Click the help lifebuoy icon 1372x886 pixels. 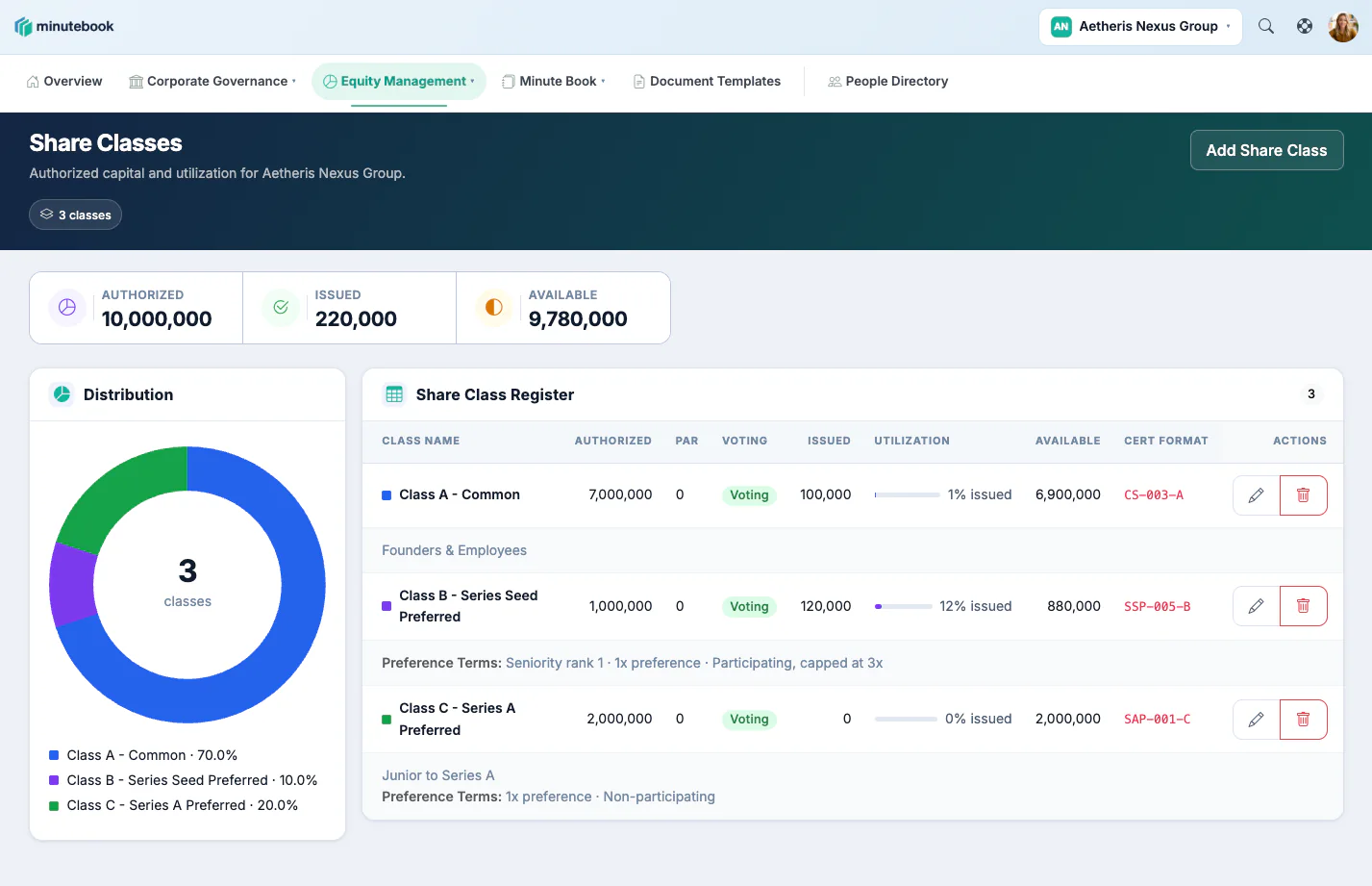1305,27
